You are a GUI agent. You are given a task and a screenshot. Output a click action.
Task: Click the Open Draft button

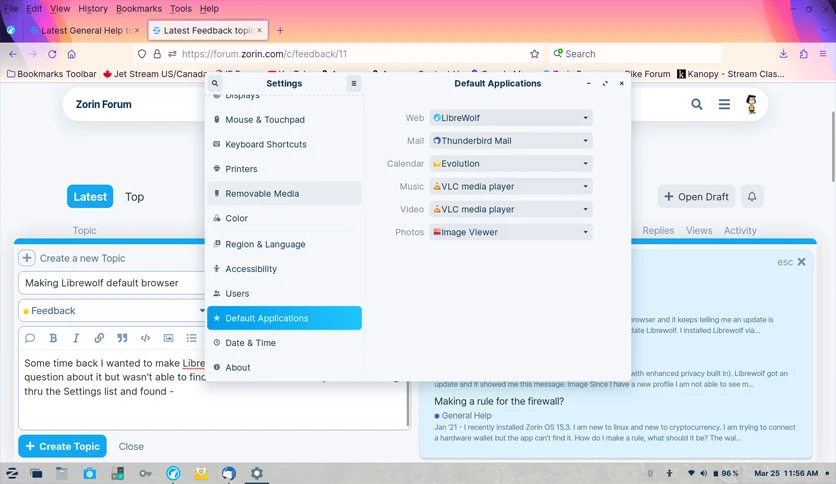pos(696,197)
